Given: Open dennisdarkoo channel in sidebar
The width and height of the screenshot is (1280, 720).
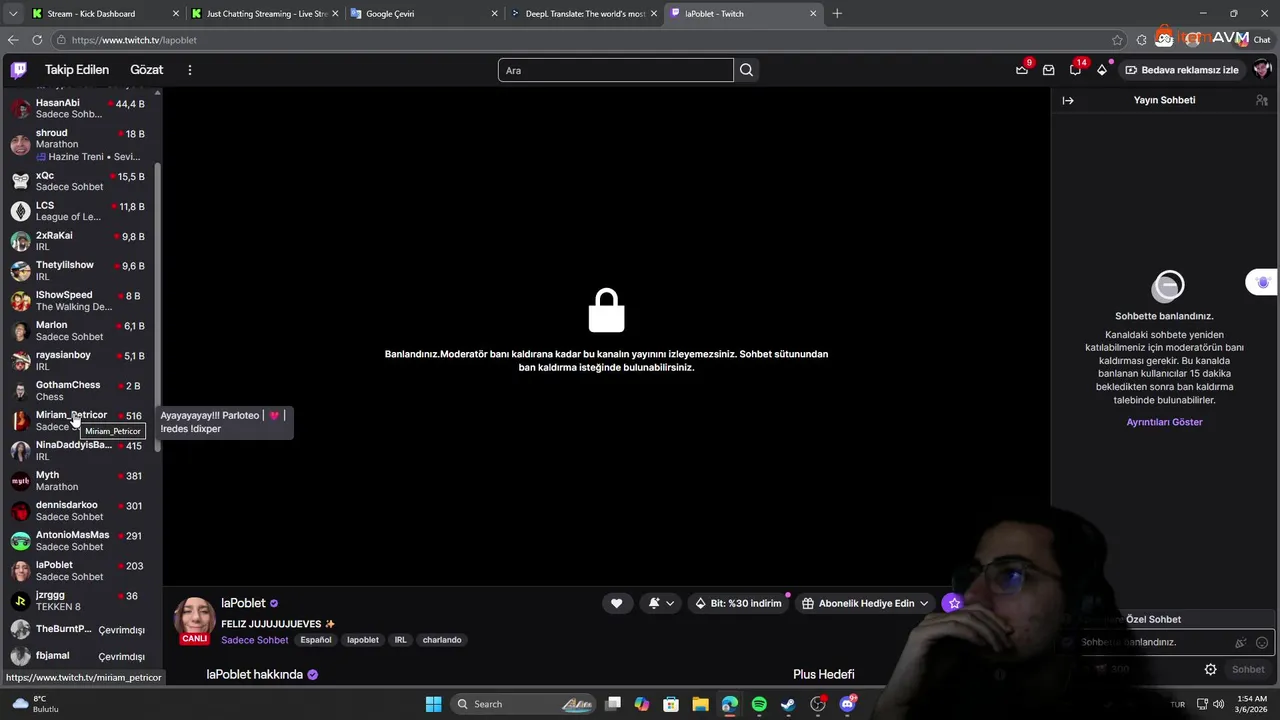Looking at the screenshot, I should (x=80, y=511).
